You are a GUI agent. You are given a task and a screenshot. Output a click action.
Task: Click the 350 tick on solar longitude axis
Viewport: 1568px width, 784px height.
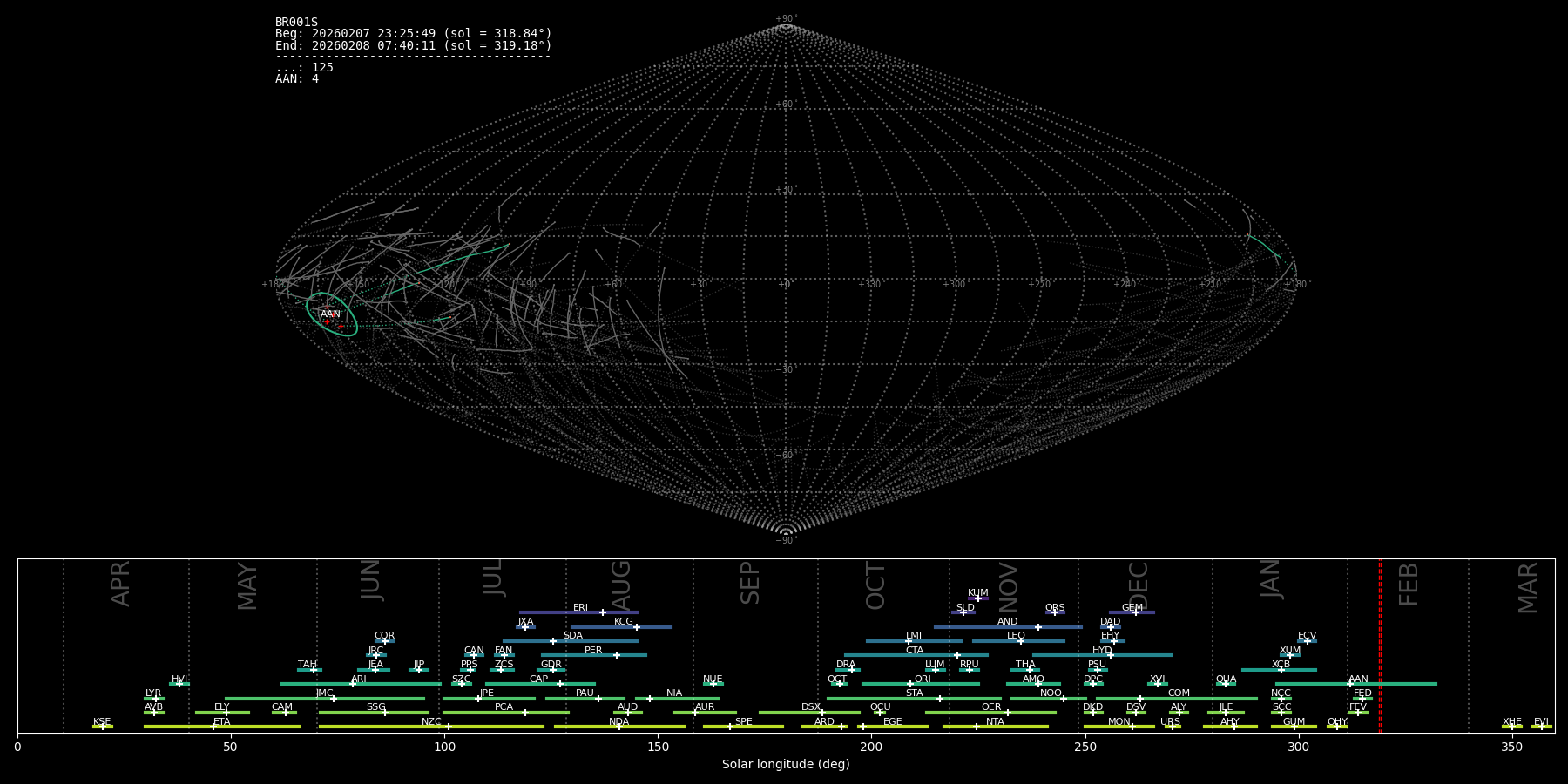[x=1512, y=747]
